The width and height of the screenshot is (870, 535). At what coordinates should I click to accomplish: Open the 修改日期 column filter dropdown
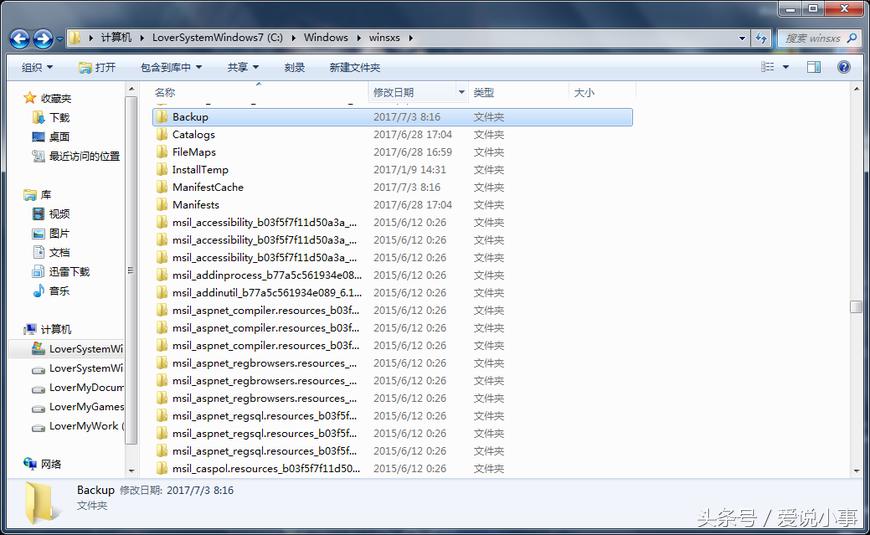tap(462, 92)
